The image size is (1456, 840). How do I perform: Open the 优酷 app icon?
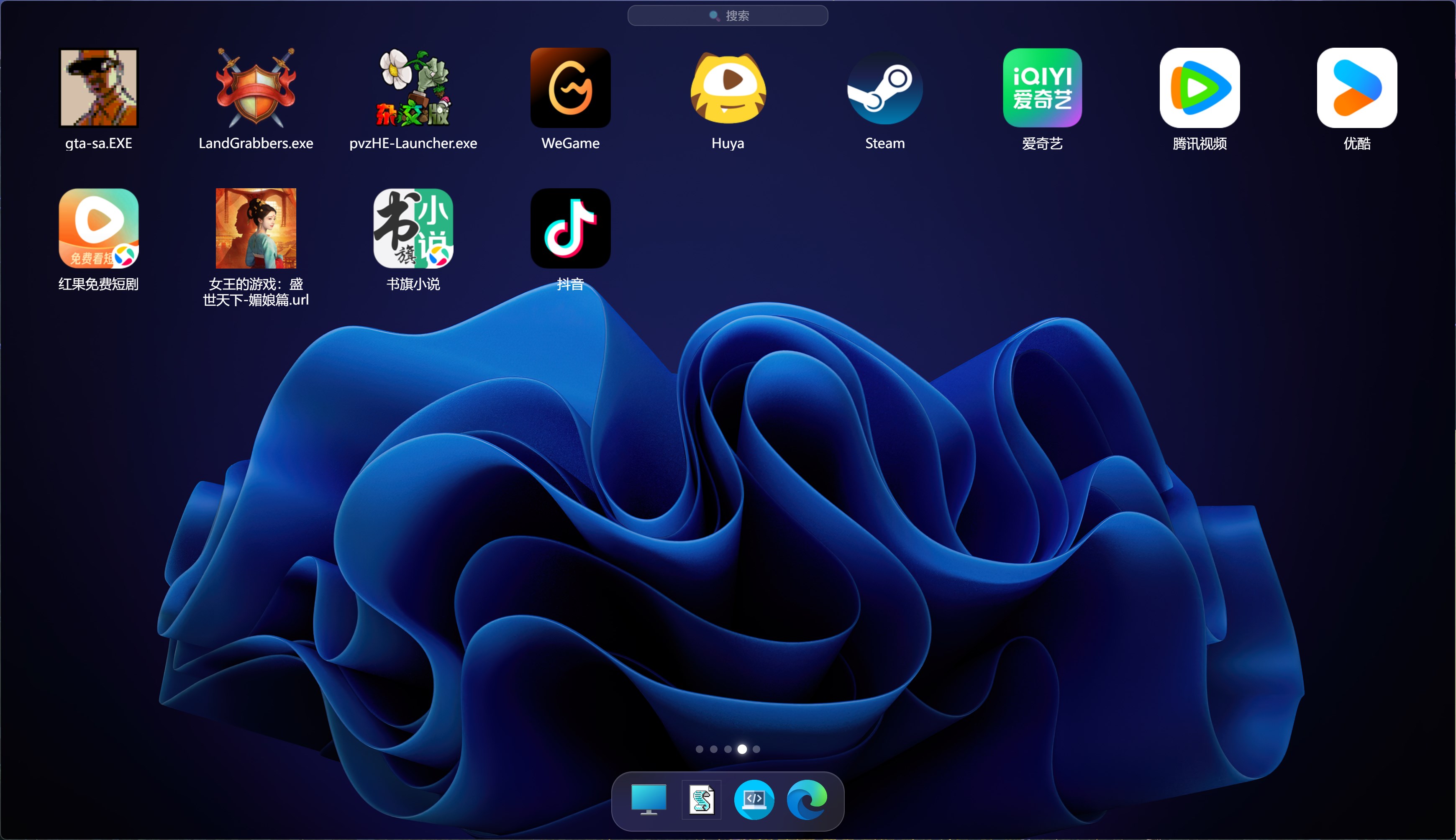(x=1357, y=88)
